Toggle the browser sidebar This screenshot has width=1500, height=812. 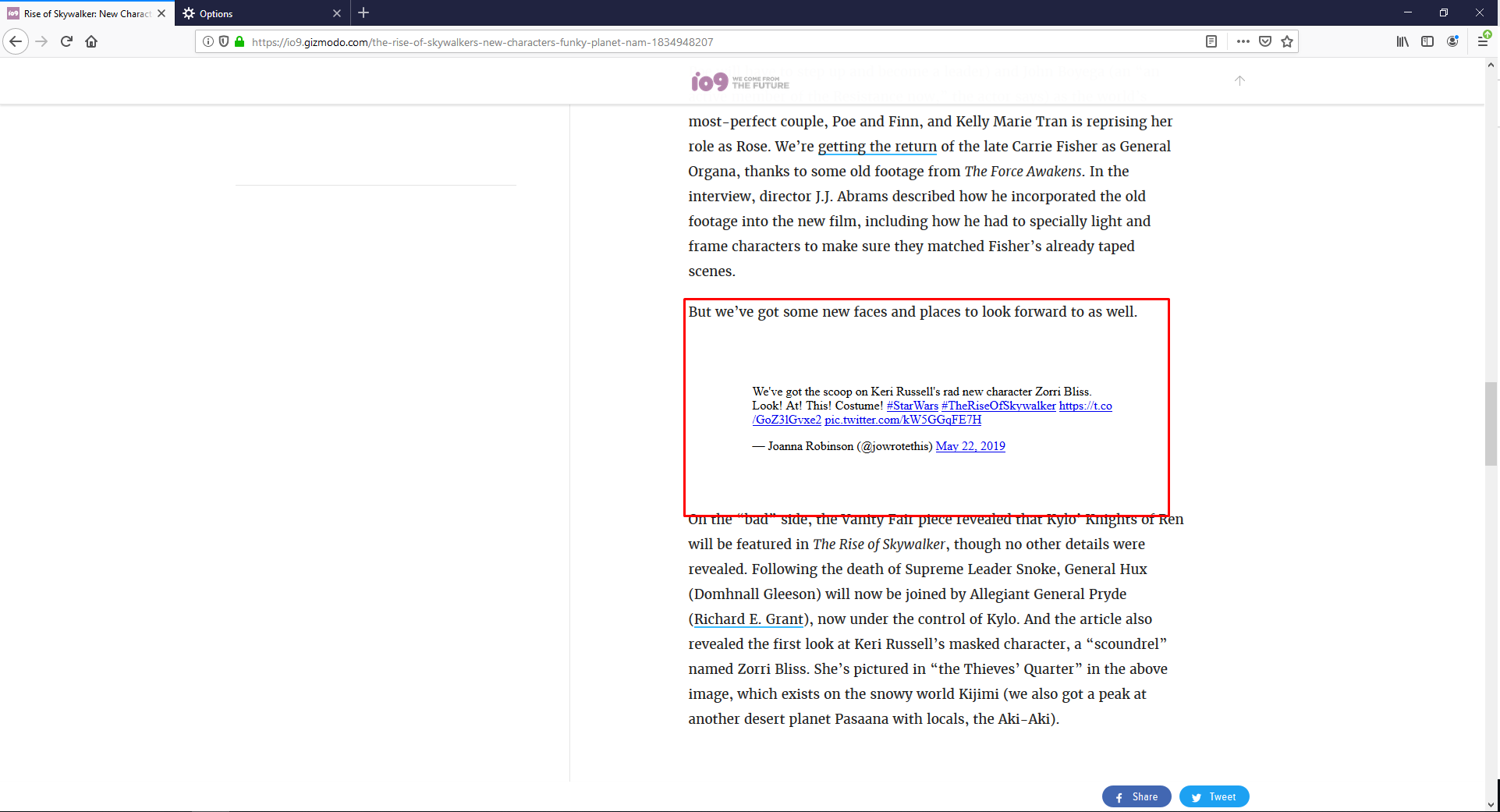coord(1427,41)
